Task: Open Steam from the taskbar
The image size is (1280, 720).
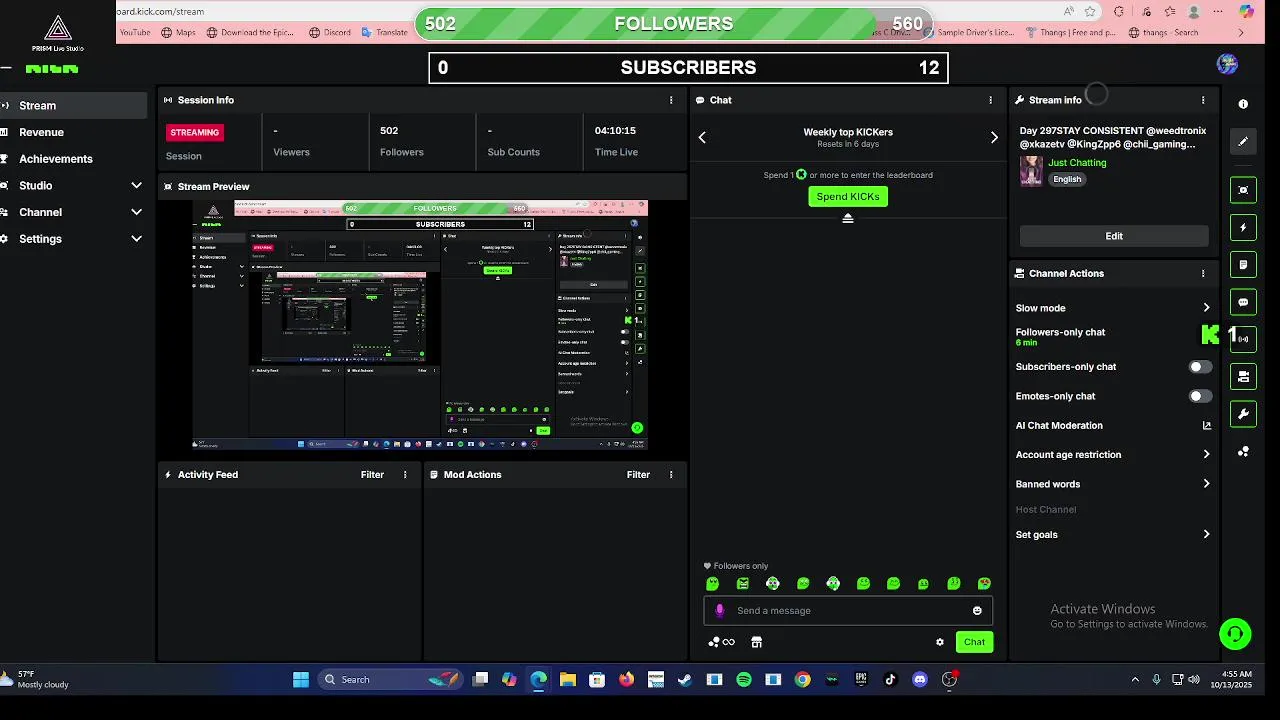Action: pyautogui.click(x=685, y=680)
